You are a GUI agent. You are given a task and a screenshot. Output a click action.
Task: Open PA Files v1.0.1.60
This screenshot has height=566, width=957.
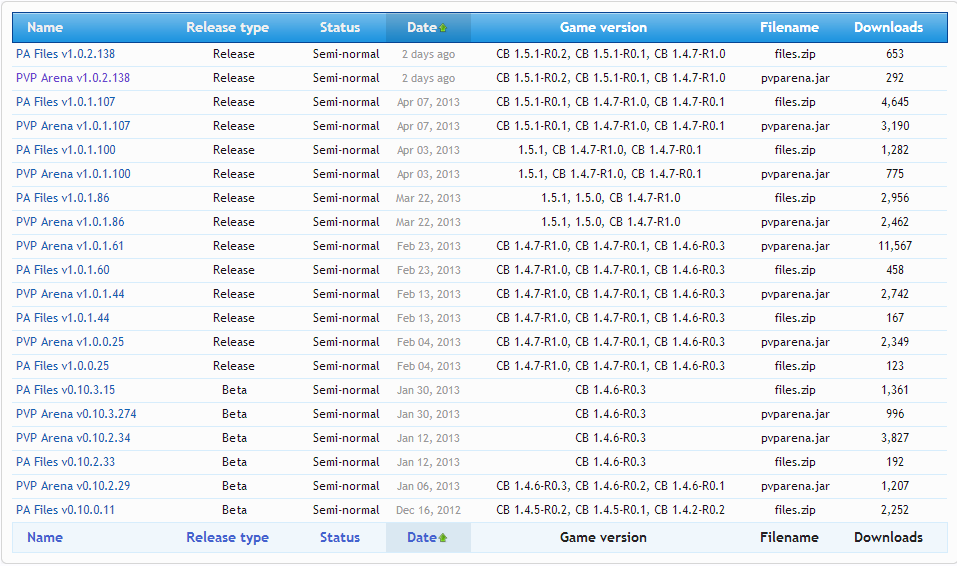pyautogui.click(x=63, y=270)
